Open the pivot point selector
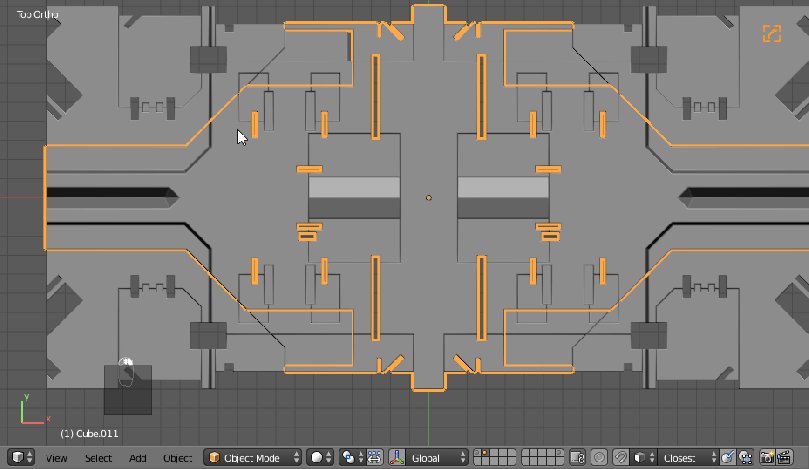This screenshot has width=809, height=469. 352,457
